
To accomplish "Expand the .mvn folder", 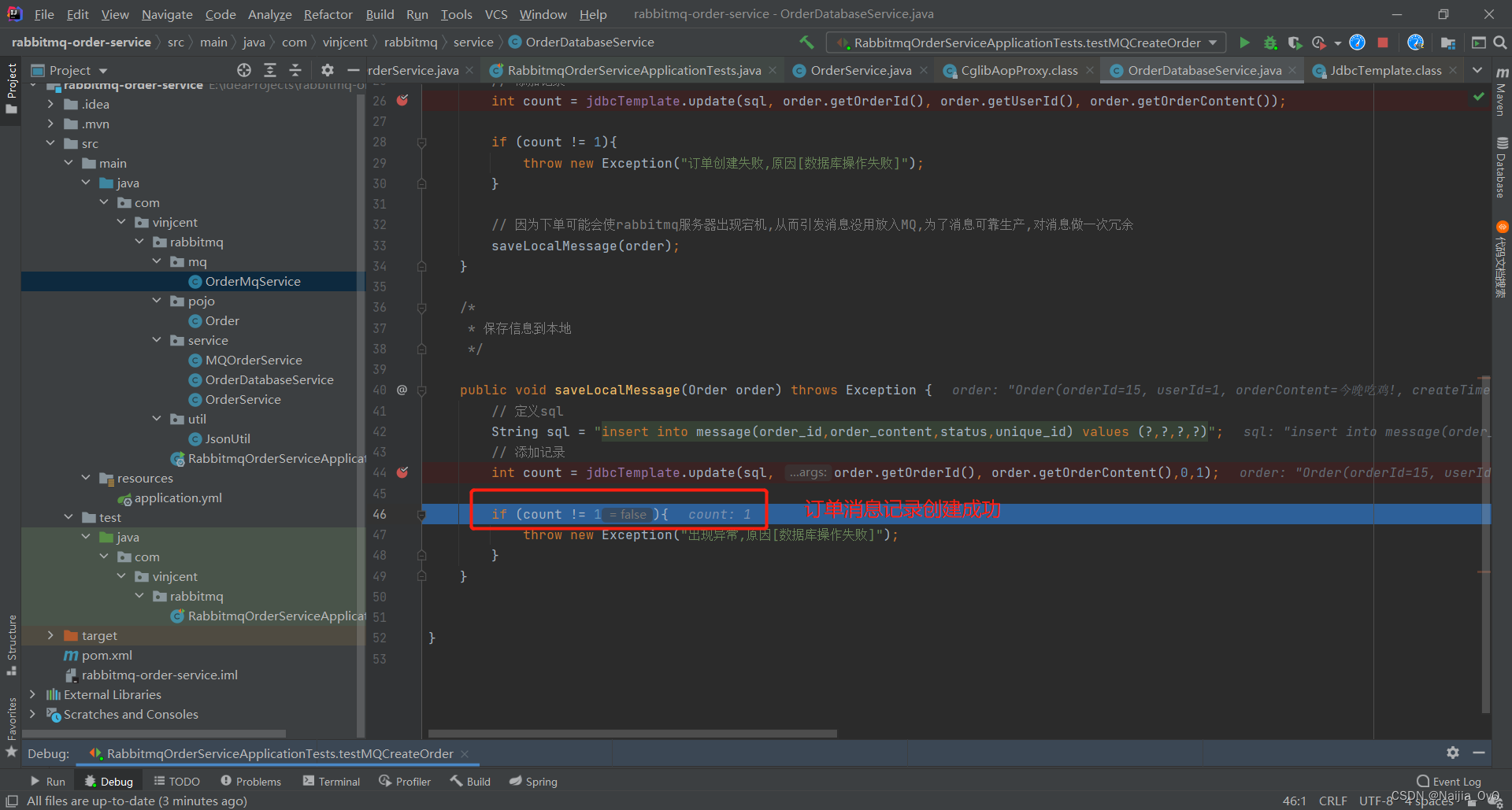I will coord(50,124).
